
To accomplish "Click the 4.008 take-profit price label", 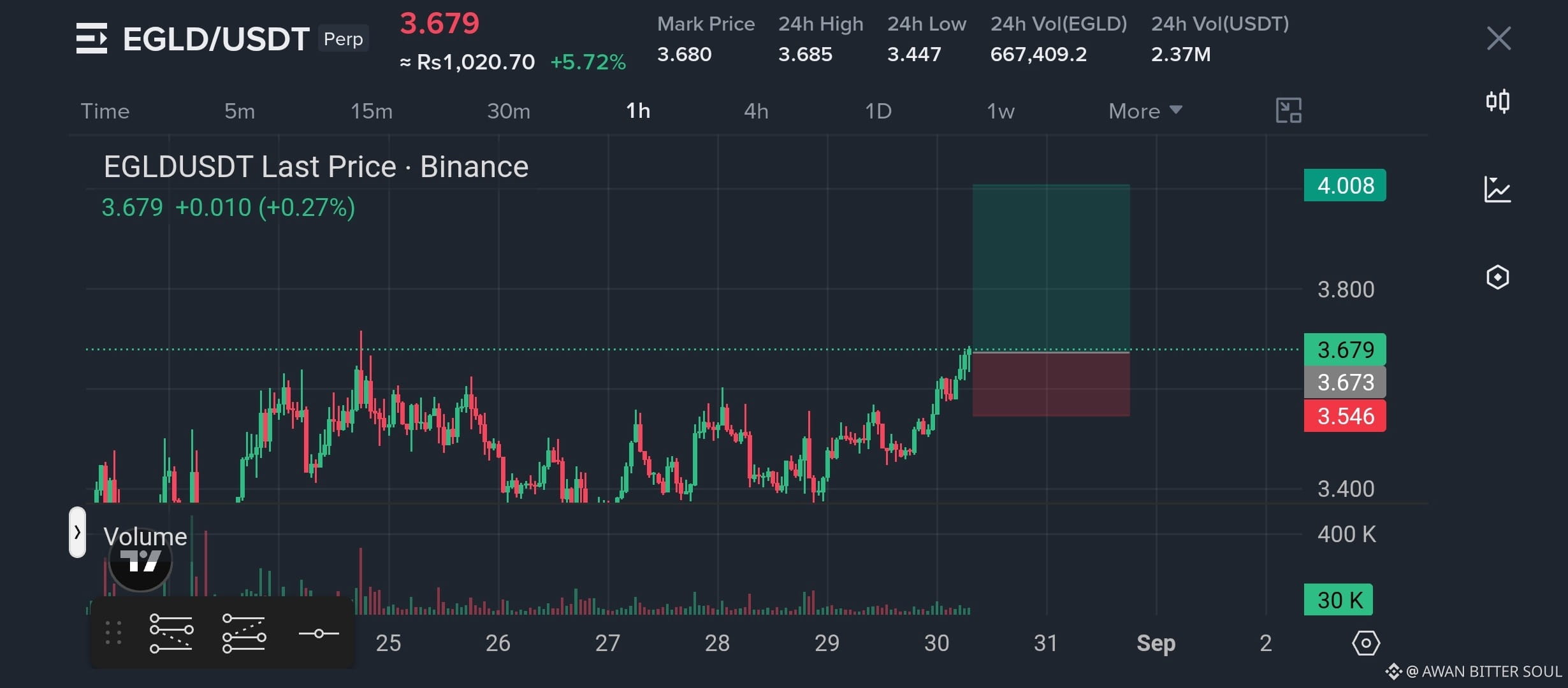I will tap(1345, 185).
